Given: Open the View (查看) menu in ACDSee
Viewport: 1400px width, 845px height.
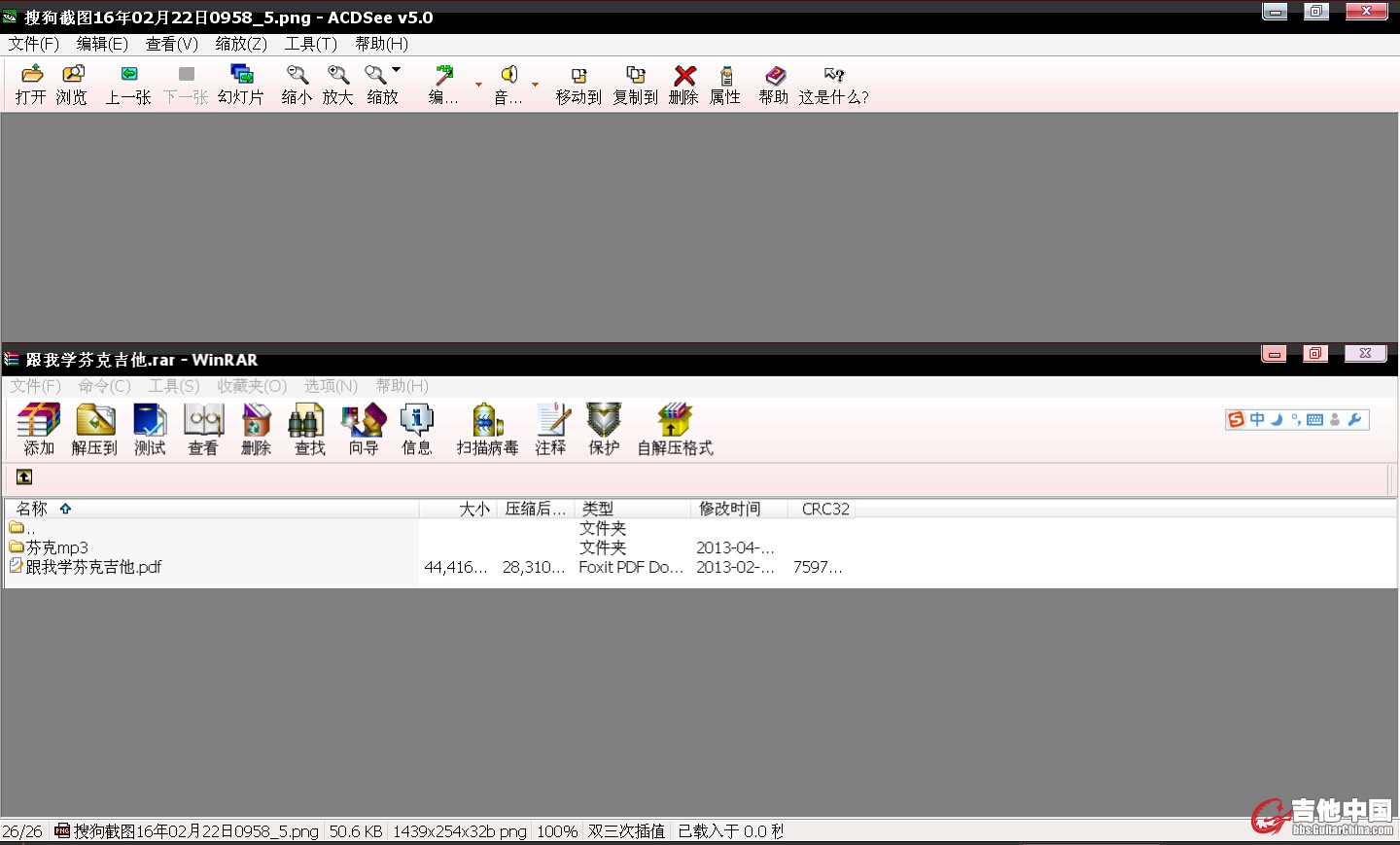Looking at the screenshot, I should [172, 44].
